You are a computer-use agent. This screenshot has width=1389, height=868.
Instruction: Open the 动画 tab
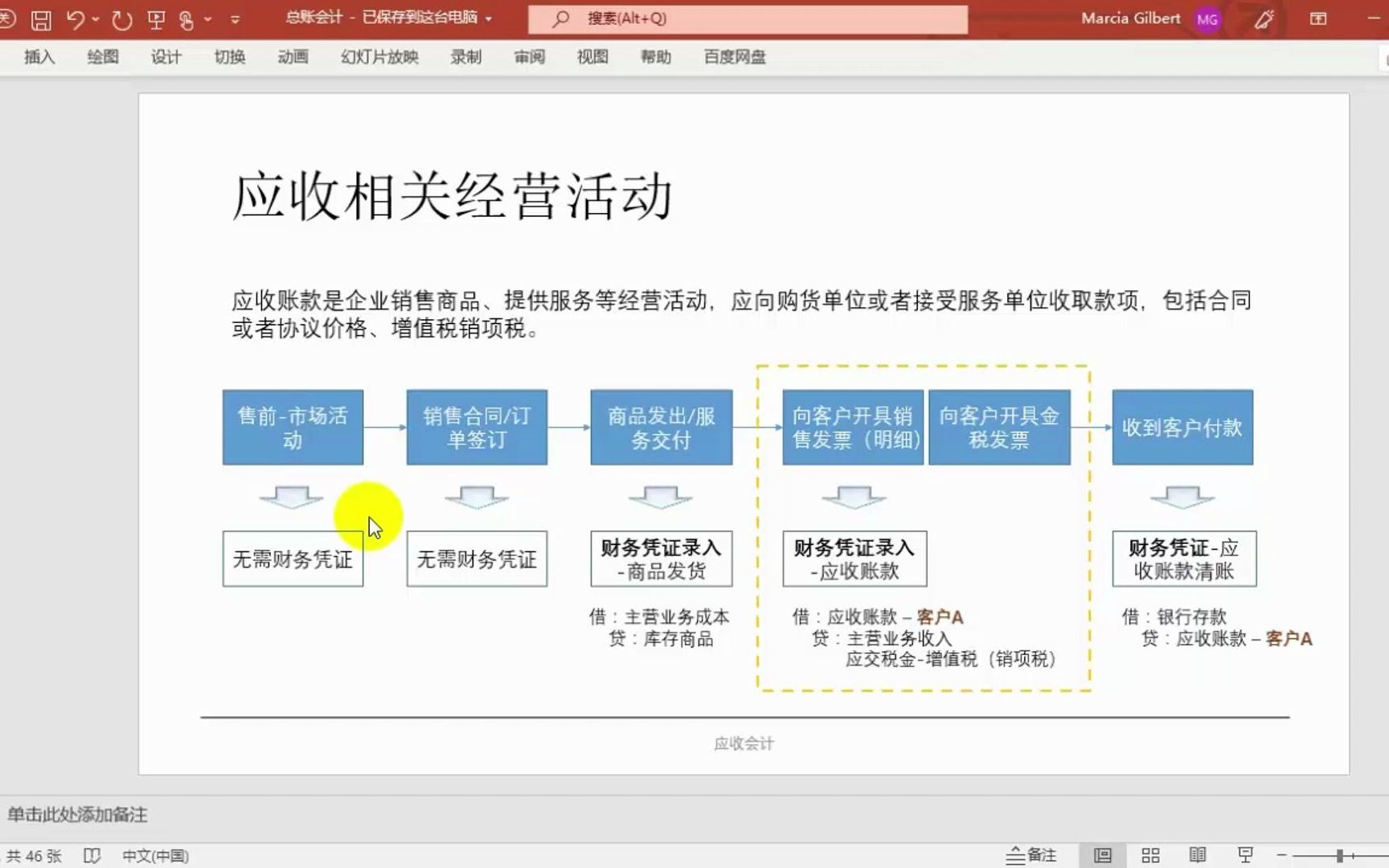tap(293, 57)
